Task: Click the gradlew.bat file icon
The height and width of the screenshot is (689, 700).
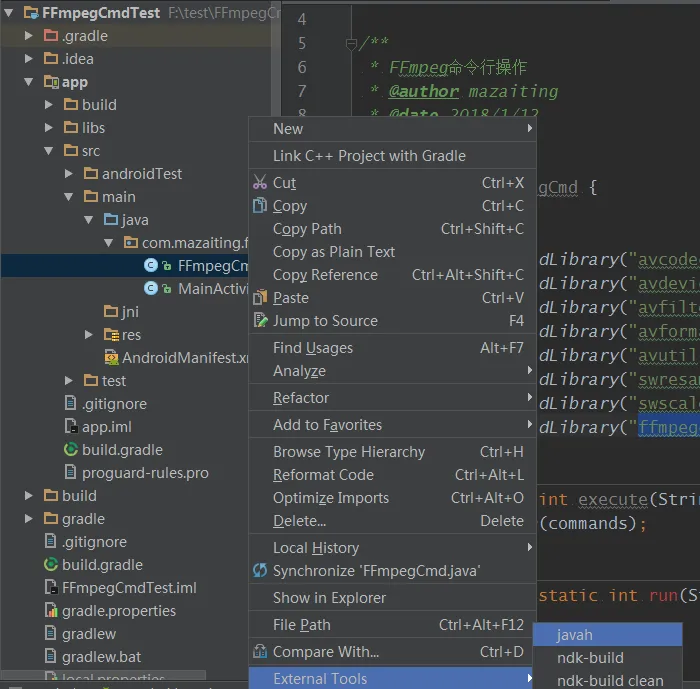Action: tap(51, 656)
